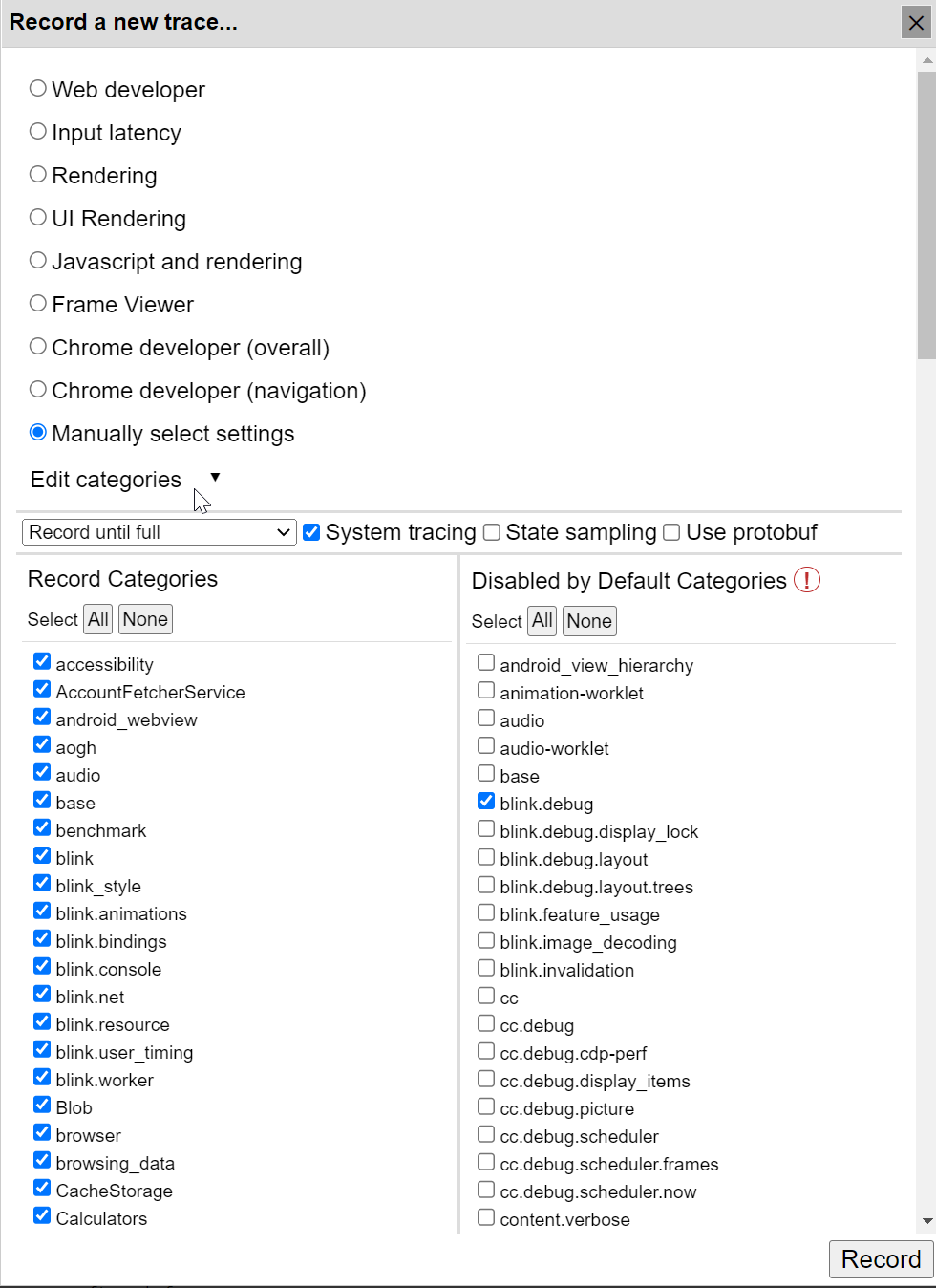Enable State sampling

point(491,531)
